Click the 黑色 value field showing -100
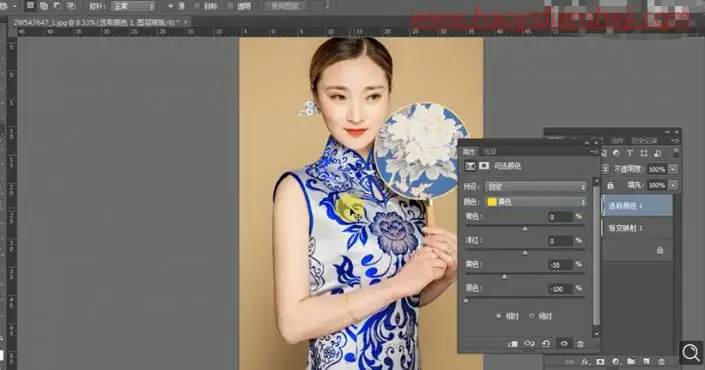Viewport: 705px width, 370px height. [x=560, y=289]
